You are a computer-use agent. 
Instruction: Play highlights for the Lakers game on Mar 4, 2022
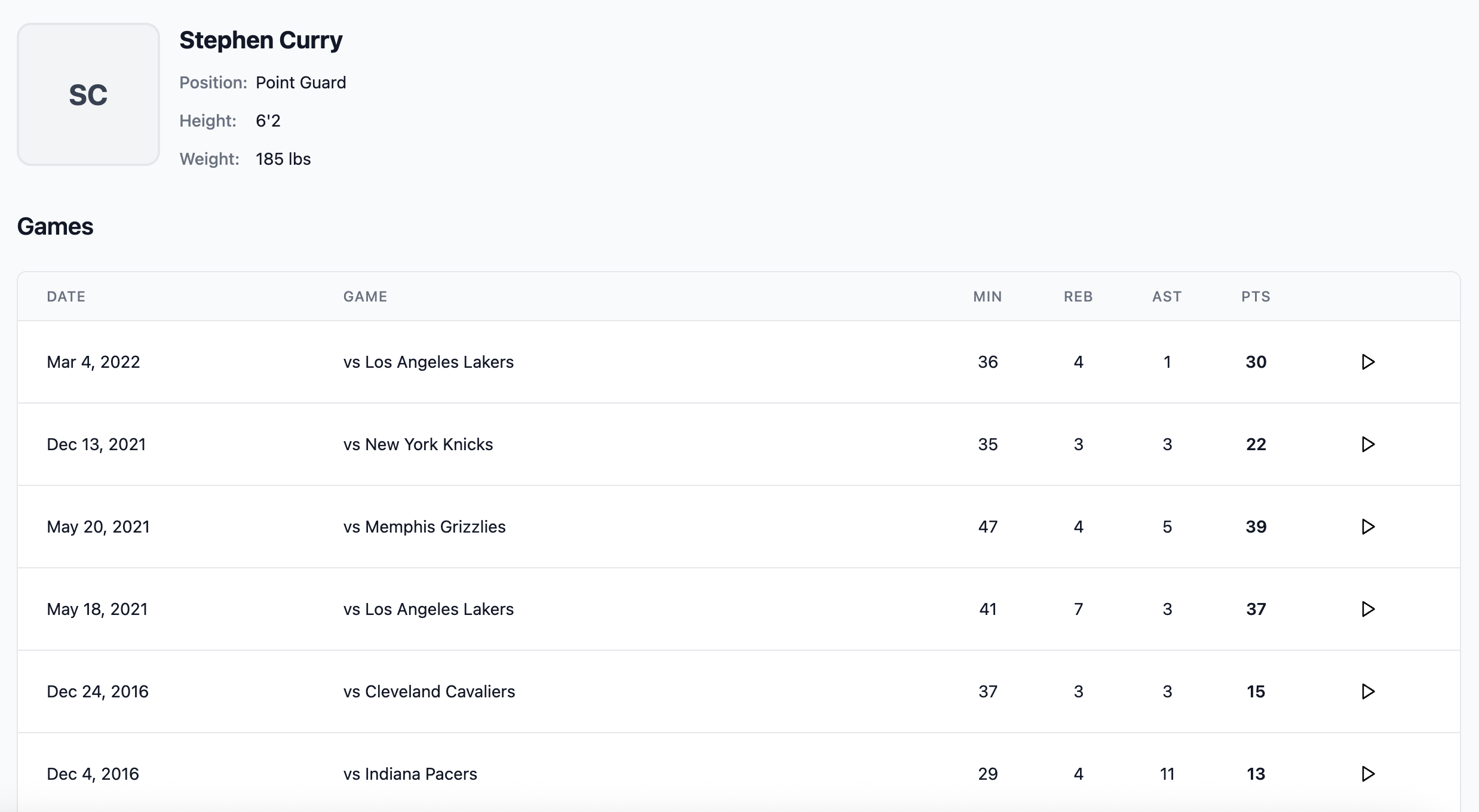pos(1368,362)
